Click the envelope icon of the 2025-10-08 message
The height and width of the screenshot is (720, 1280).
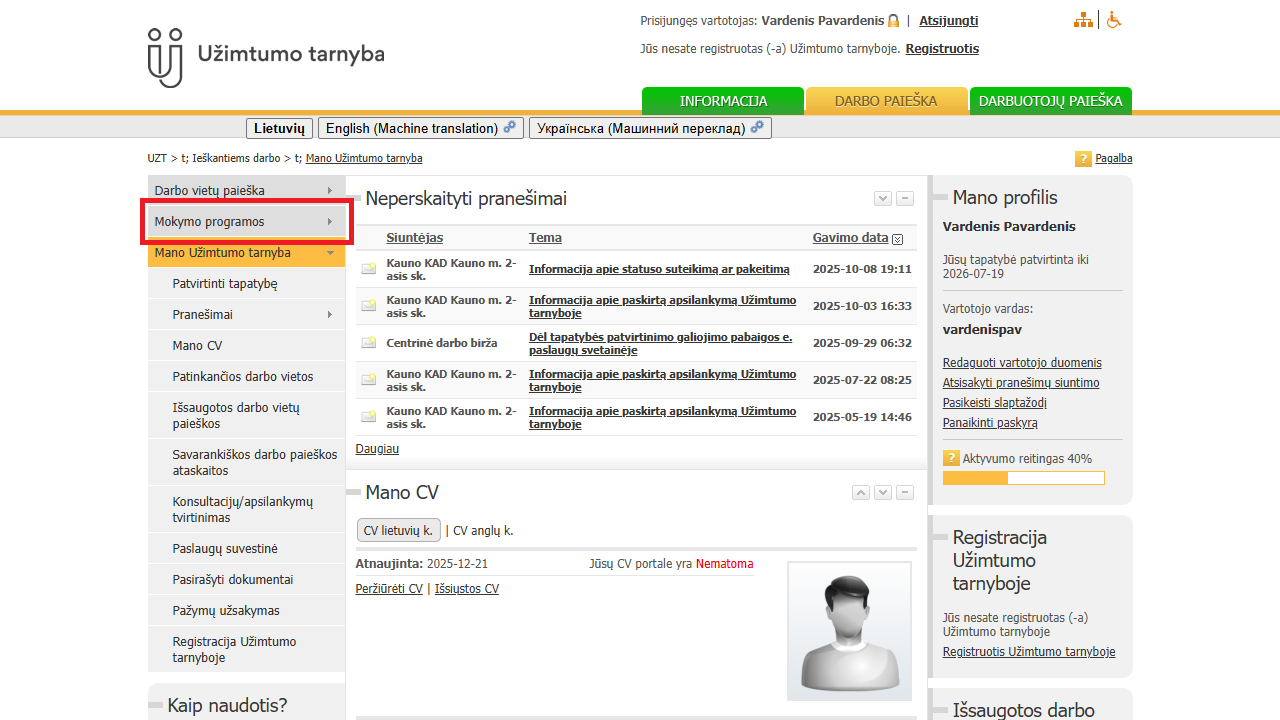pos(369,268)
